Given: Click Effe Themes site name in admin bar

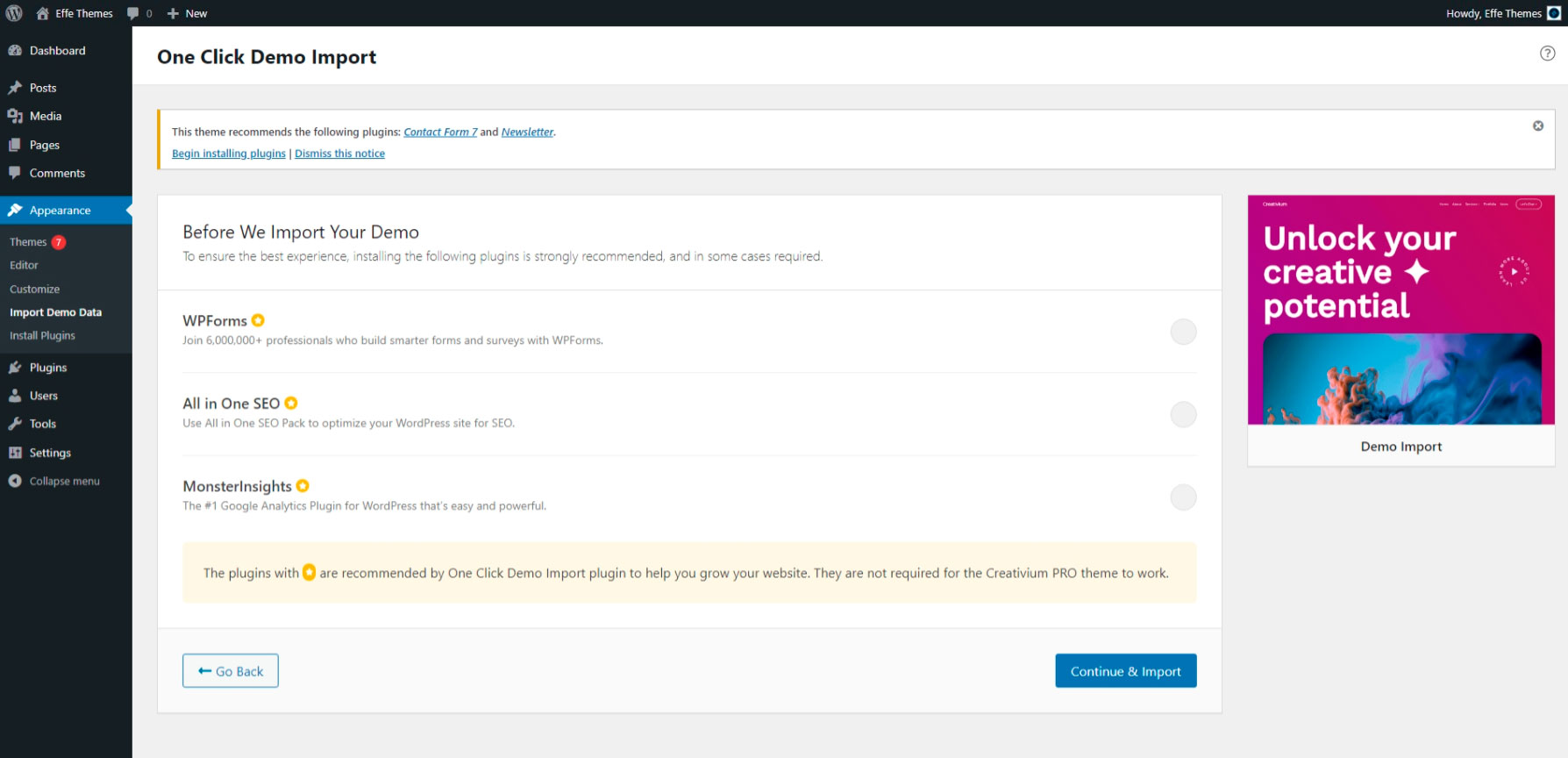Looking at the screenshot, I should pos(84,13).
